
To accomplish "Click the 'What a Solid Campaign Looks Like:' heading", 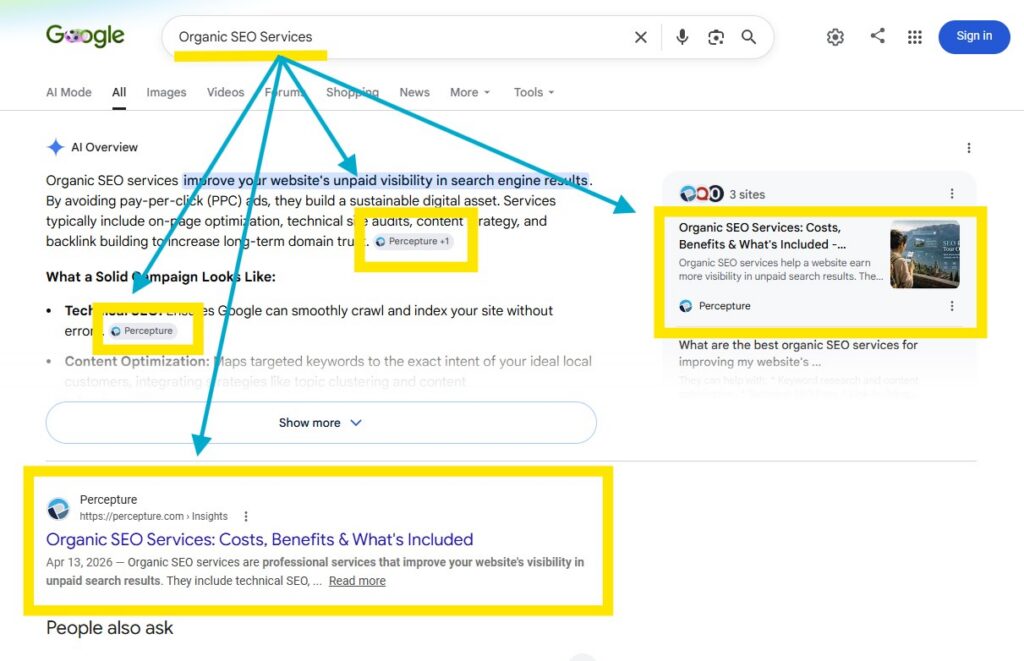I will [161, 277].
